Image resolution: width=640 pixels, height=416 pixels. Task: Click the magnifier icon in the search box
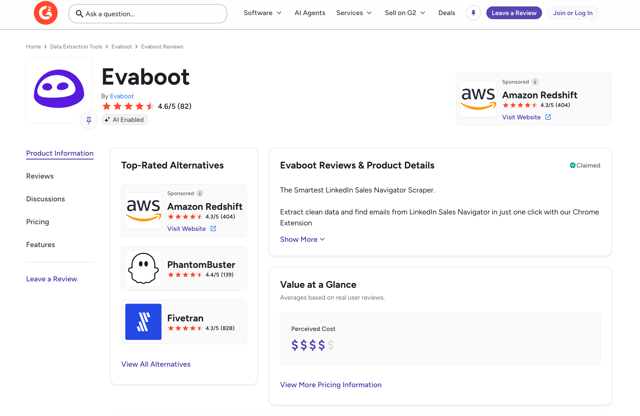[79, 13]
